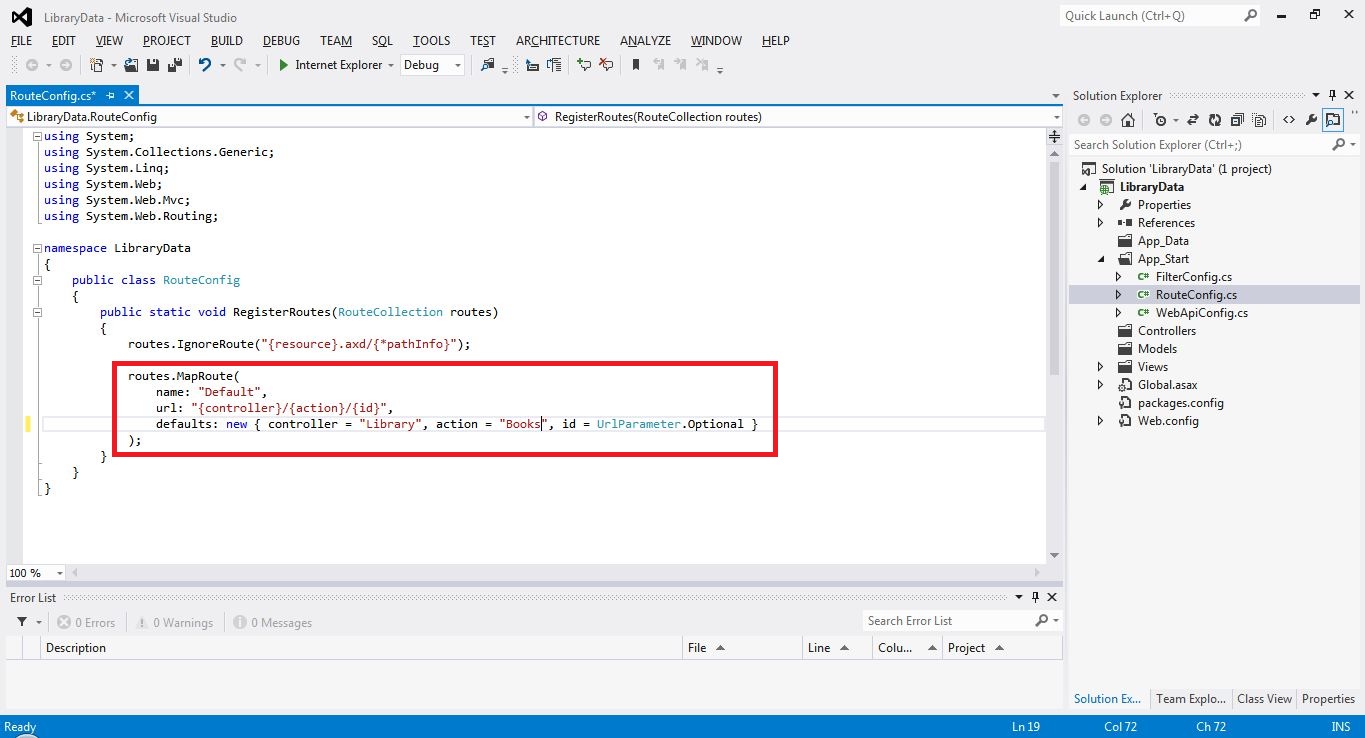
Task: Open the BUILD menu
Action: [227, 41]
